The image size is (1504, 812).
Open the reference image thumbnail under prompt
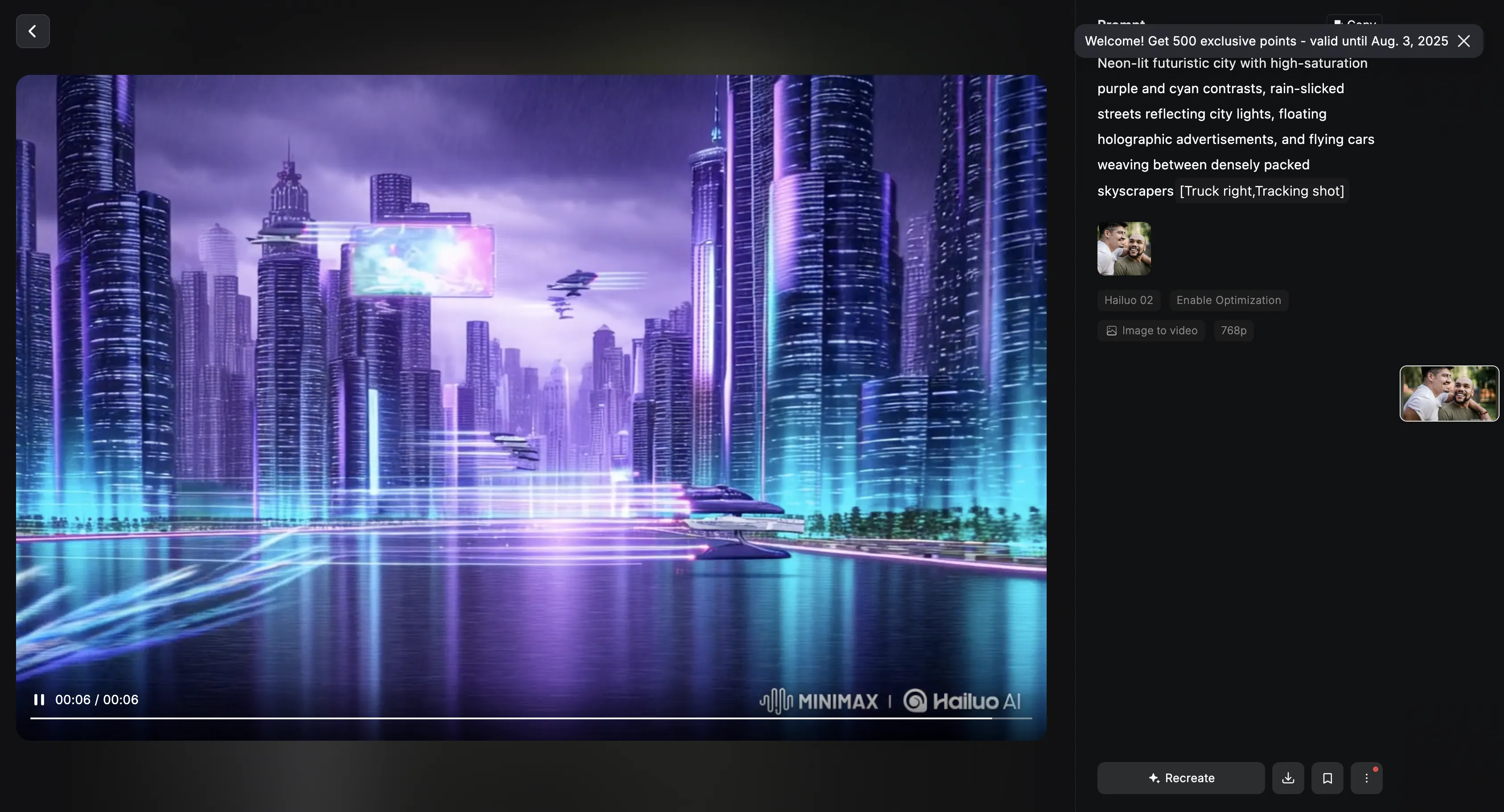pyautogui.click(x=1124, y=249)
